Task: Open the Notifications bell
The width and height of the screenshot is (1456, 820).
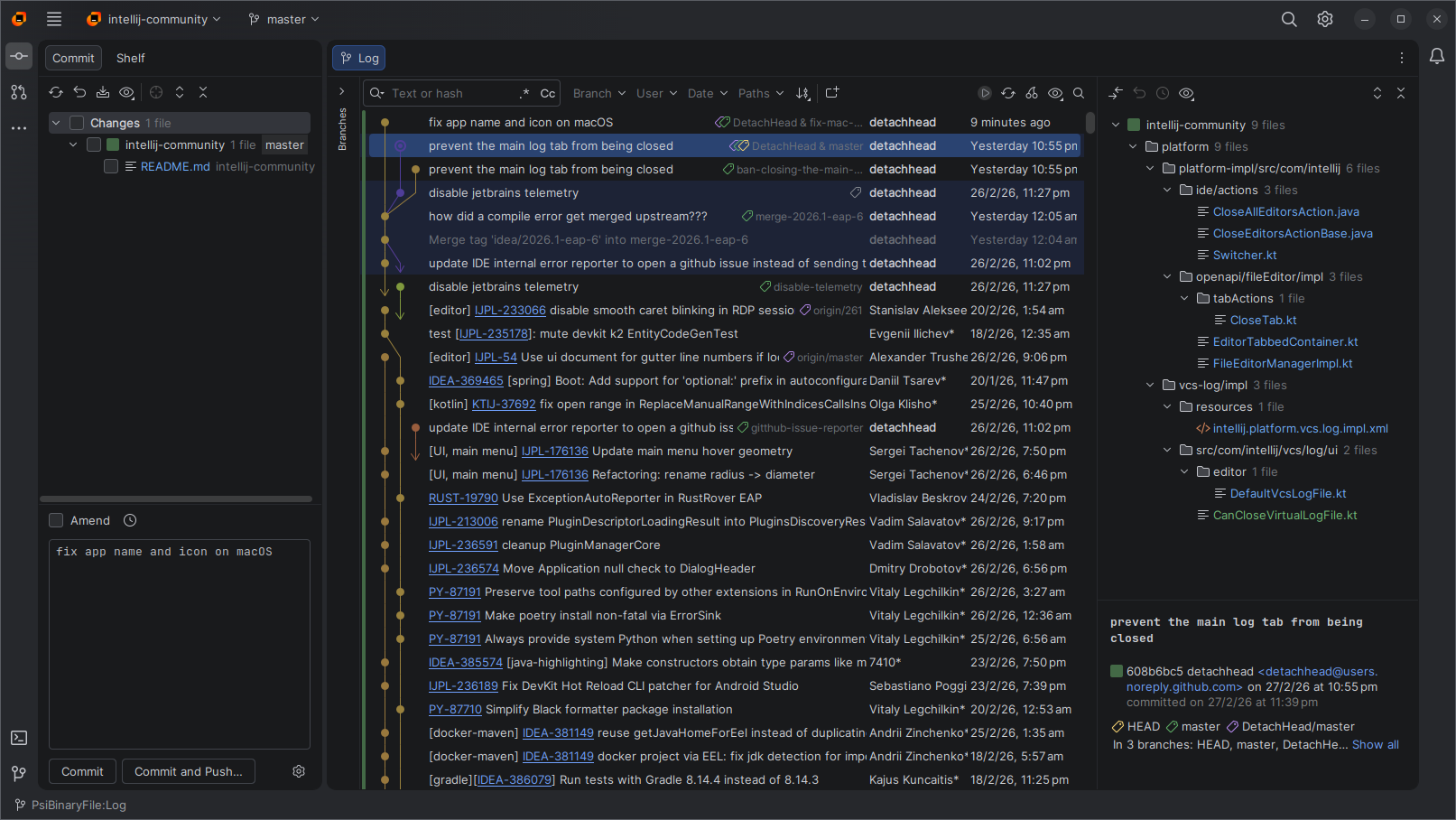Action: click(x=1437, y=56)
